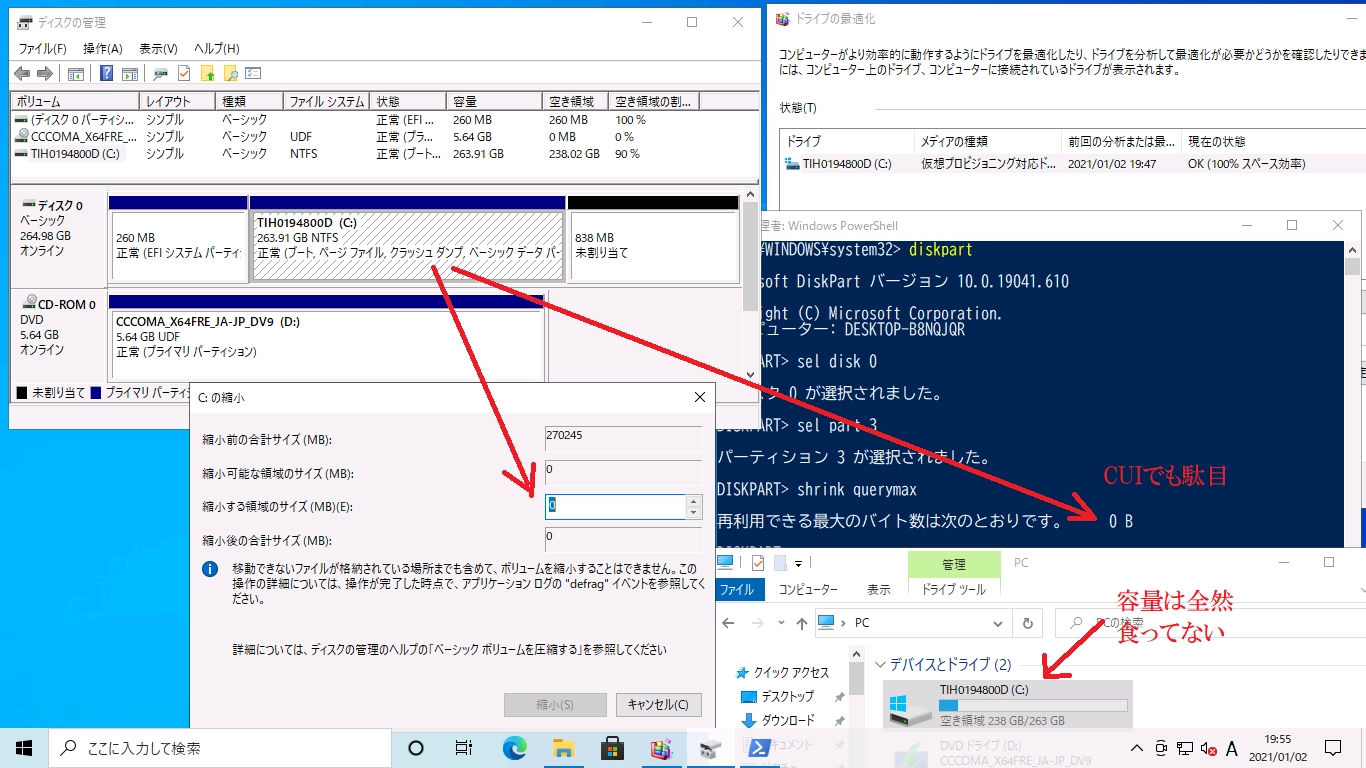Click the checkmark properties icon in Disk Management toolbar
Screen dimensions: 1366x768
pyautogui.click(x=184, y=74)
